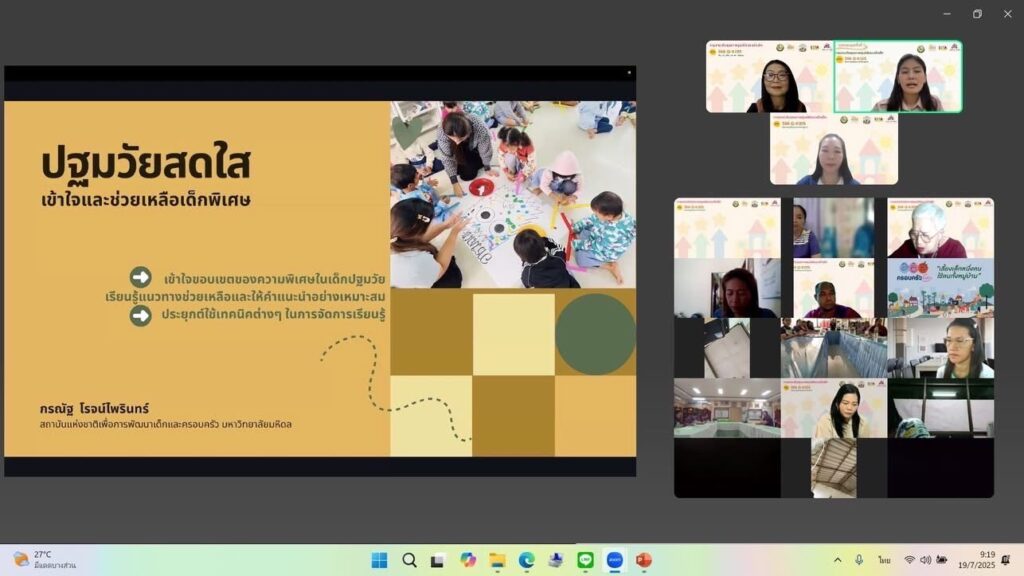Select the participant tile with the ครอบครัว banner
1024x576 pixels.
940,288
